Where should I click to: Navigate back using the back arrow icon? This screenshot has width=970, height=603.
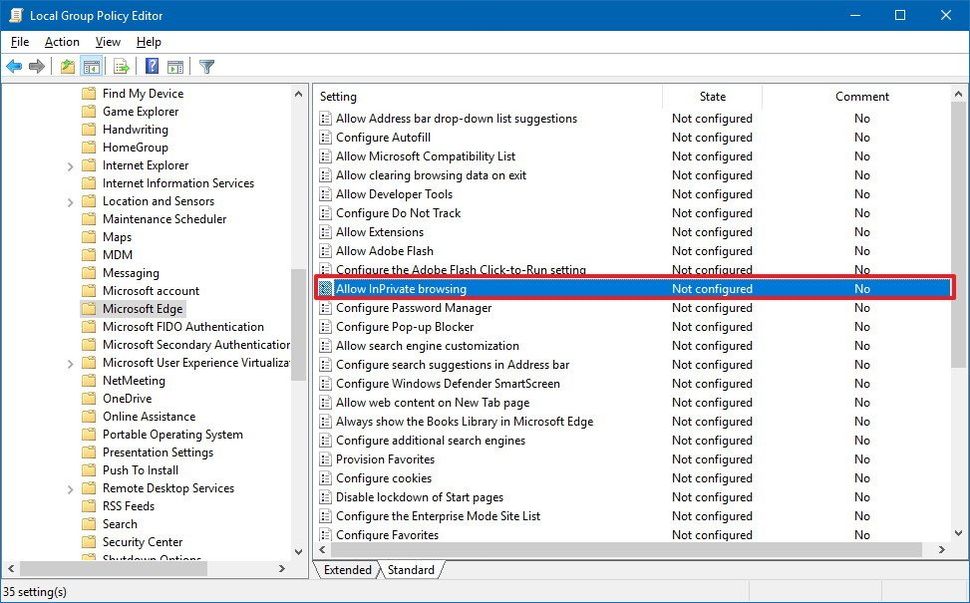14,66
